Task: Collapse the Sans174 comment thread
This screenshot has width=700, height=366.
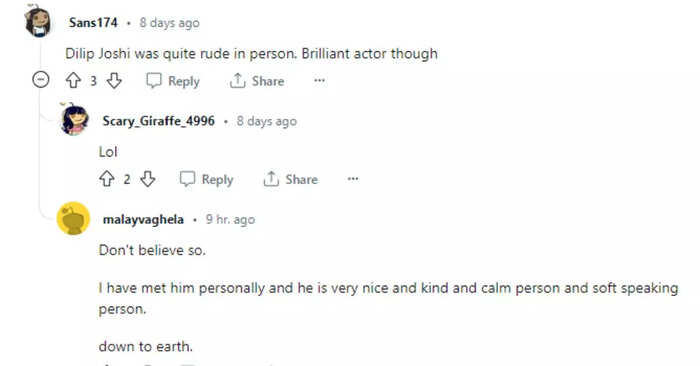Action: [x=41, y=80]
